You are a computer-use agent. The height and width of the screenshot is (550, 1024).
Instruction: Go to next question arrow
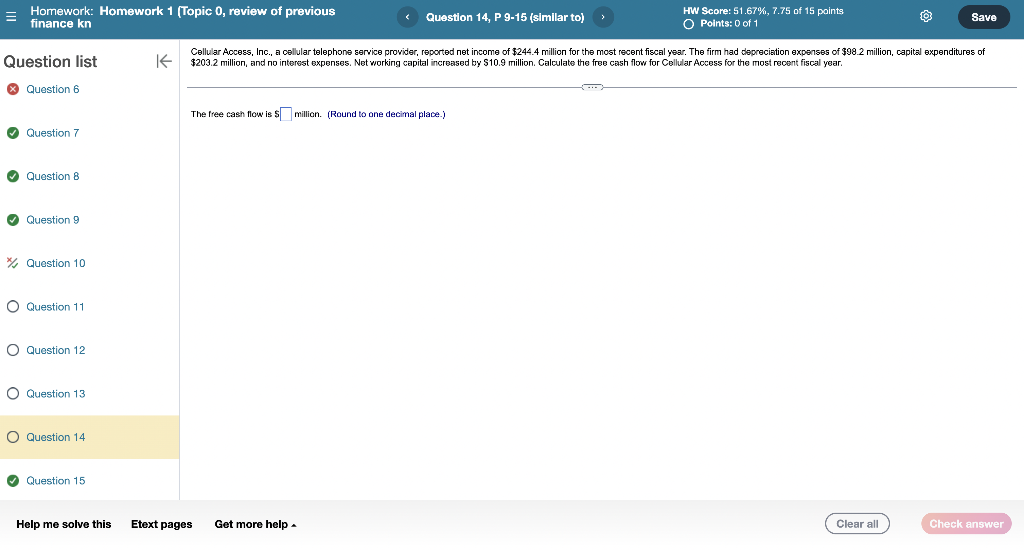(x=603, y=17)
